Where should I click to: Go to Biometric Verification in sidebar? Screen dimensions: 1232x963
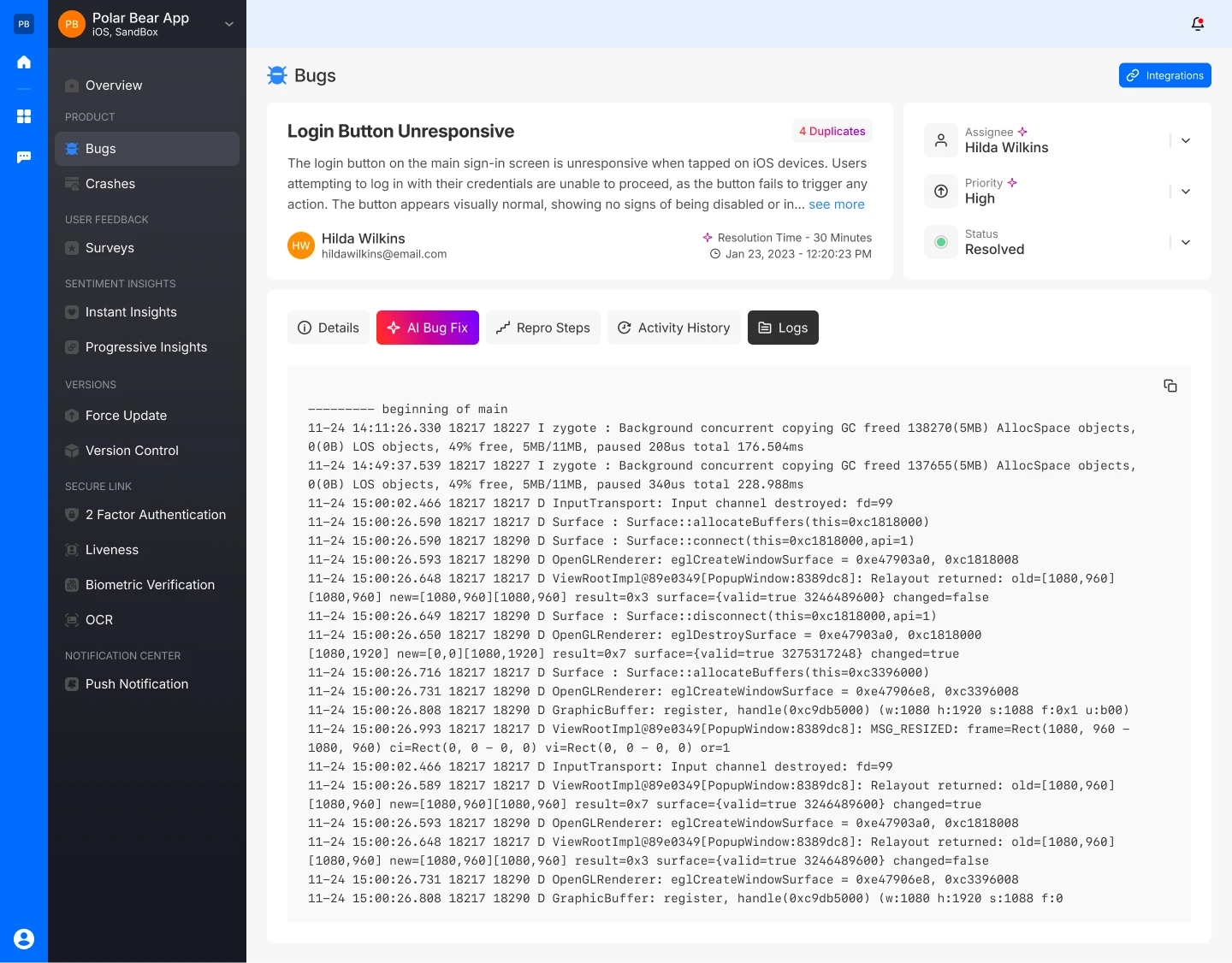(x=150, y=585)
